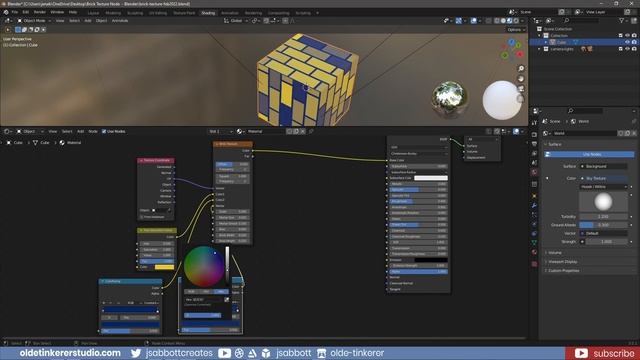Click the brightness value slider beside color wheel

point(227,266)
